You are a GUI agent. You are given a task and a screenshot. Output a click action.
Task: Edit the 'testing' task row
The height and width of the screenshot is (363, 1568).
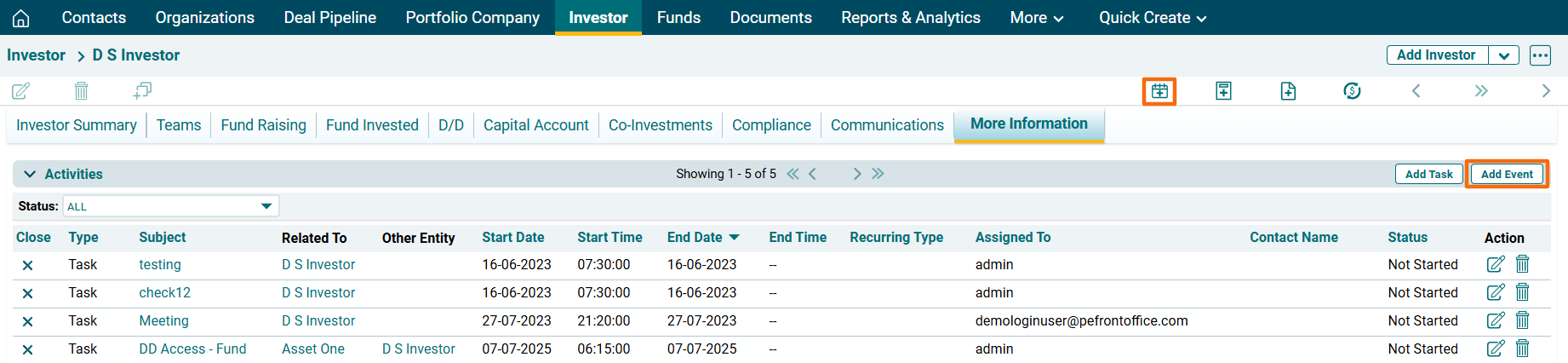click(1495, 264)
